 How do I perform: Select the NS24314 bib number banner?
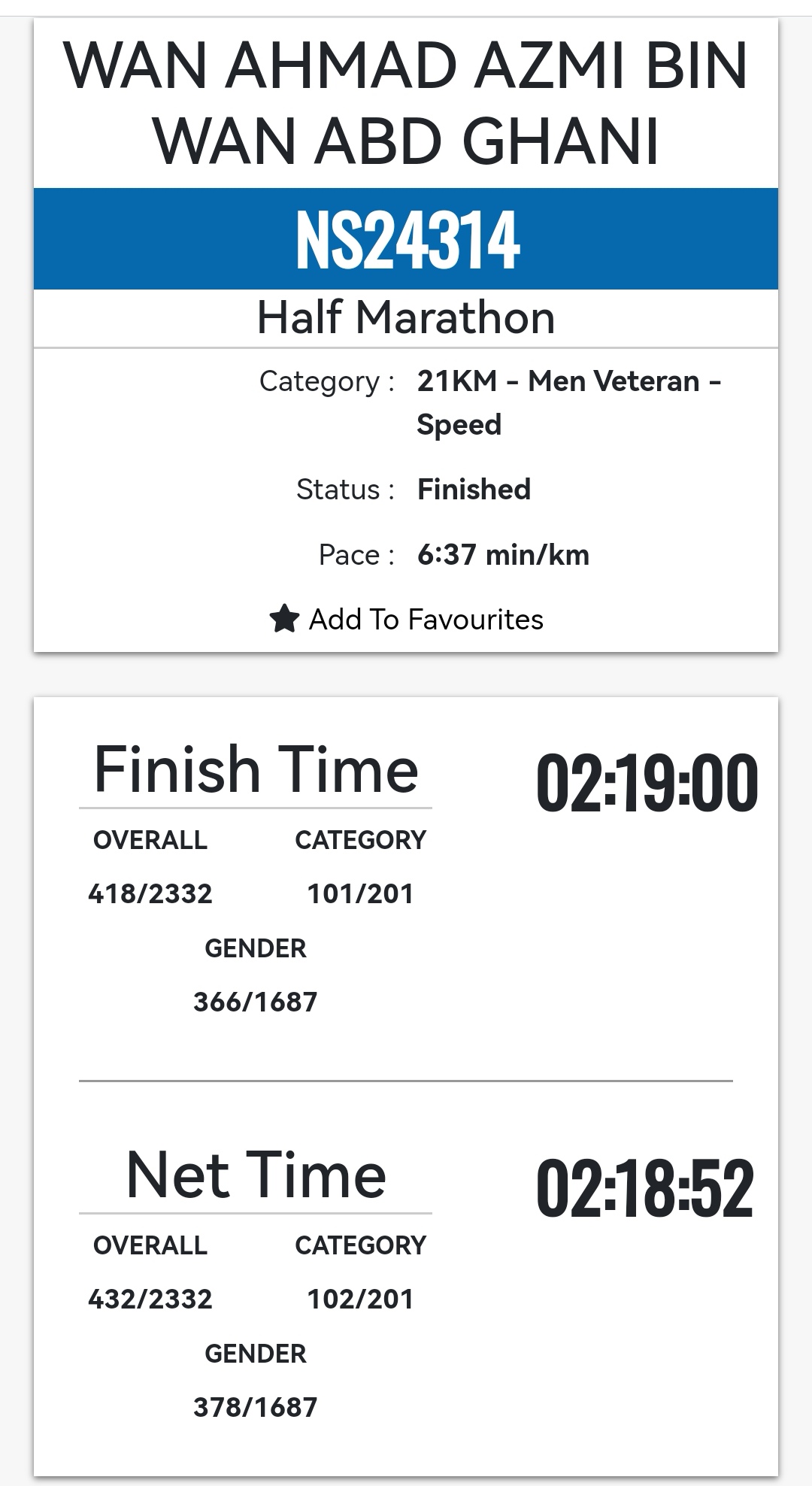click(x=406, y=239)
